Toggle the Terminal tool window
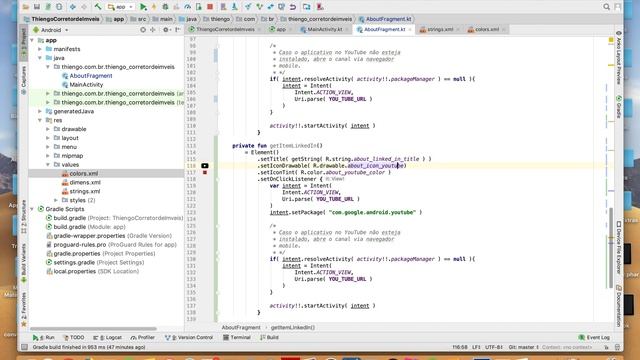The height and width of the screenshot is (360, 640). [237, 338]
